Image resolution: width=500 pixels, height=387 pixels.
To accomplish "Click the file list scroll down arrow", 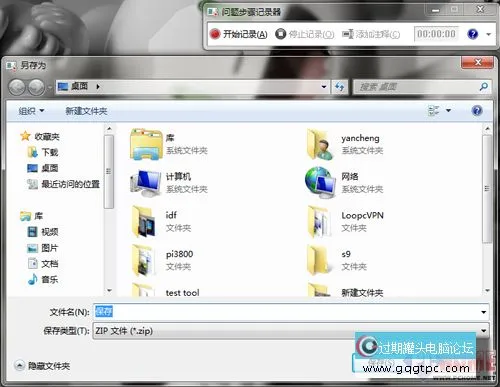I will 487,291.
